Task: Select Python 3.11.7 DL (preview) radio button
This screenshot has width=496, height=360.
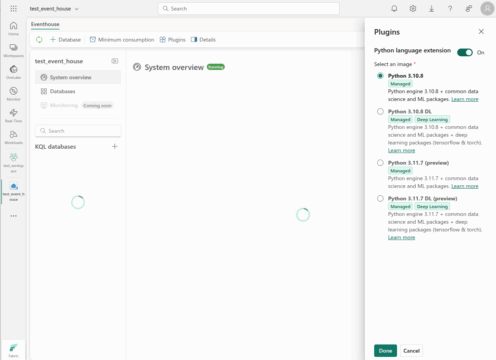Action: click(380, 198)
